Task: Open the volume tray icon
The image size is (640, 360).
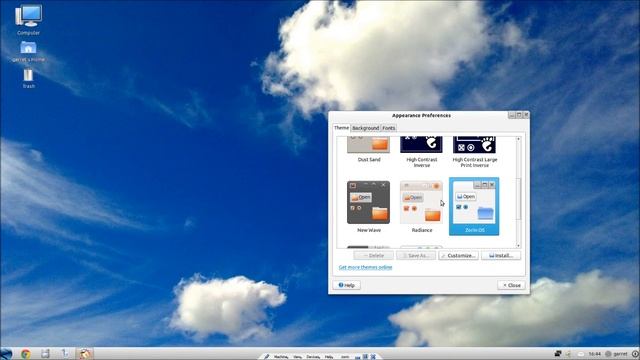Action: (568, 354)
